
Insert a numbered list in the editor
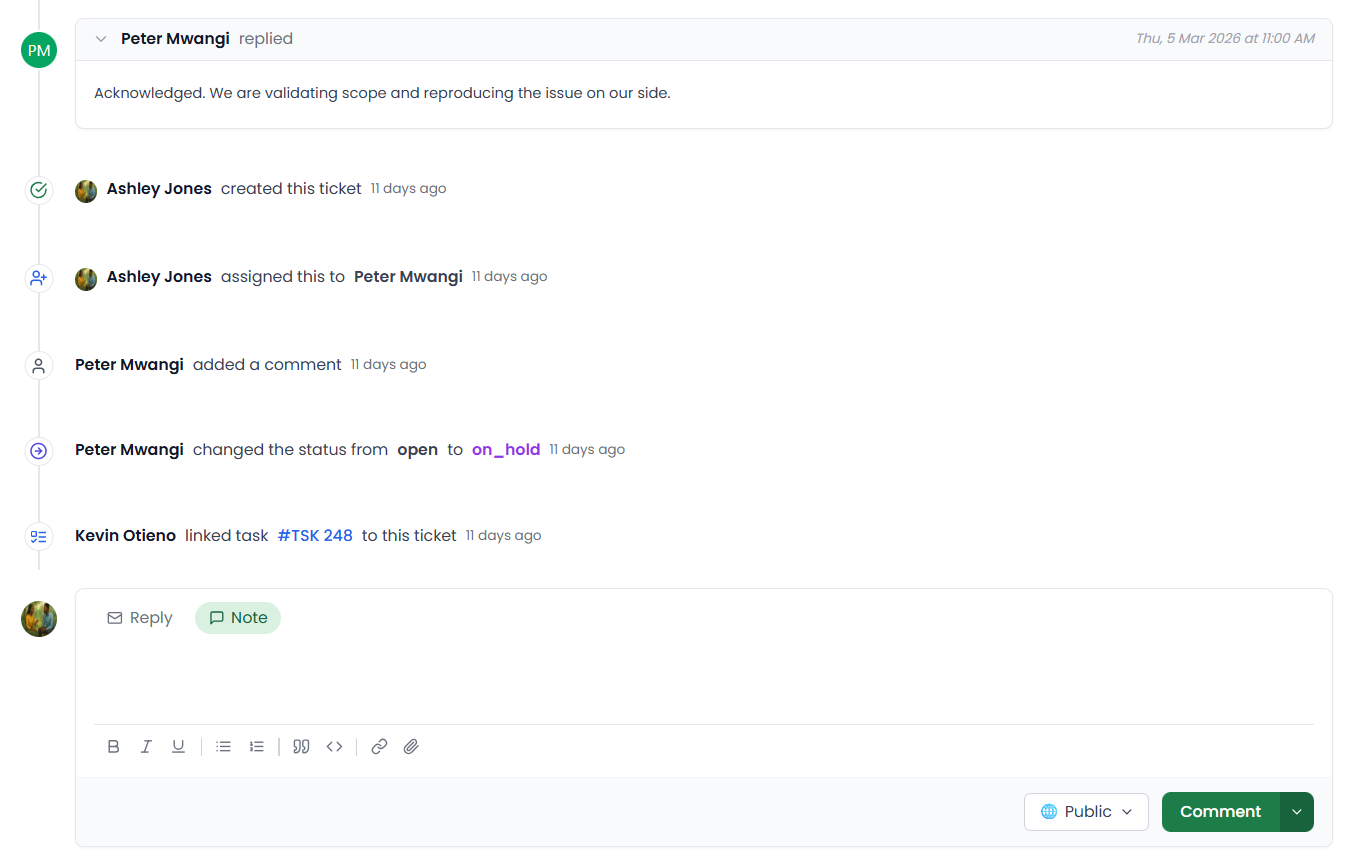coord(257,746)
